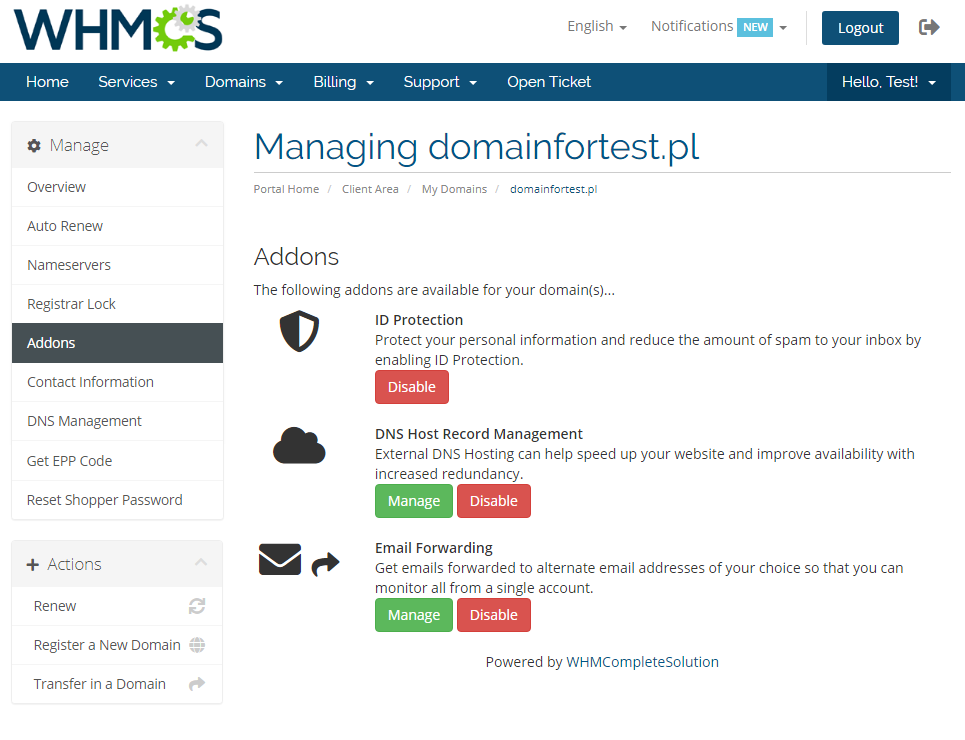This screenshot has width=965, height=740.
Task: Click the Portal Home breadcrumb
Action: [286, 189]
